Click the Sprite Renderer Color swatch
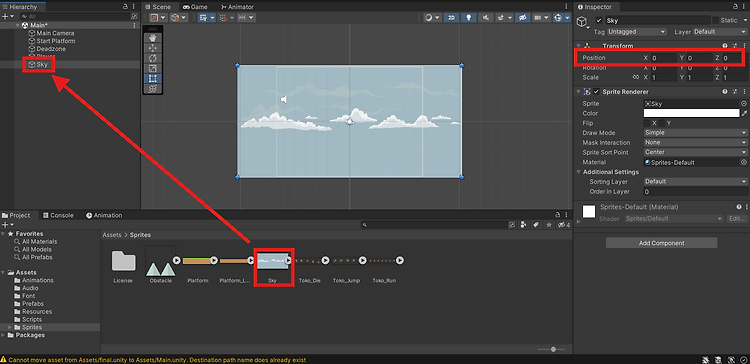 pyautogui.click(x=691, y=113)
